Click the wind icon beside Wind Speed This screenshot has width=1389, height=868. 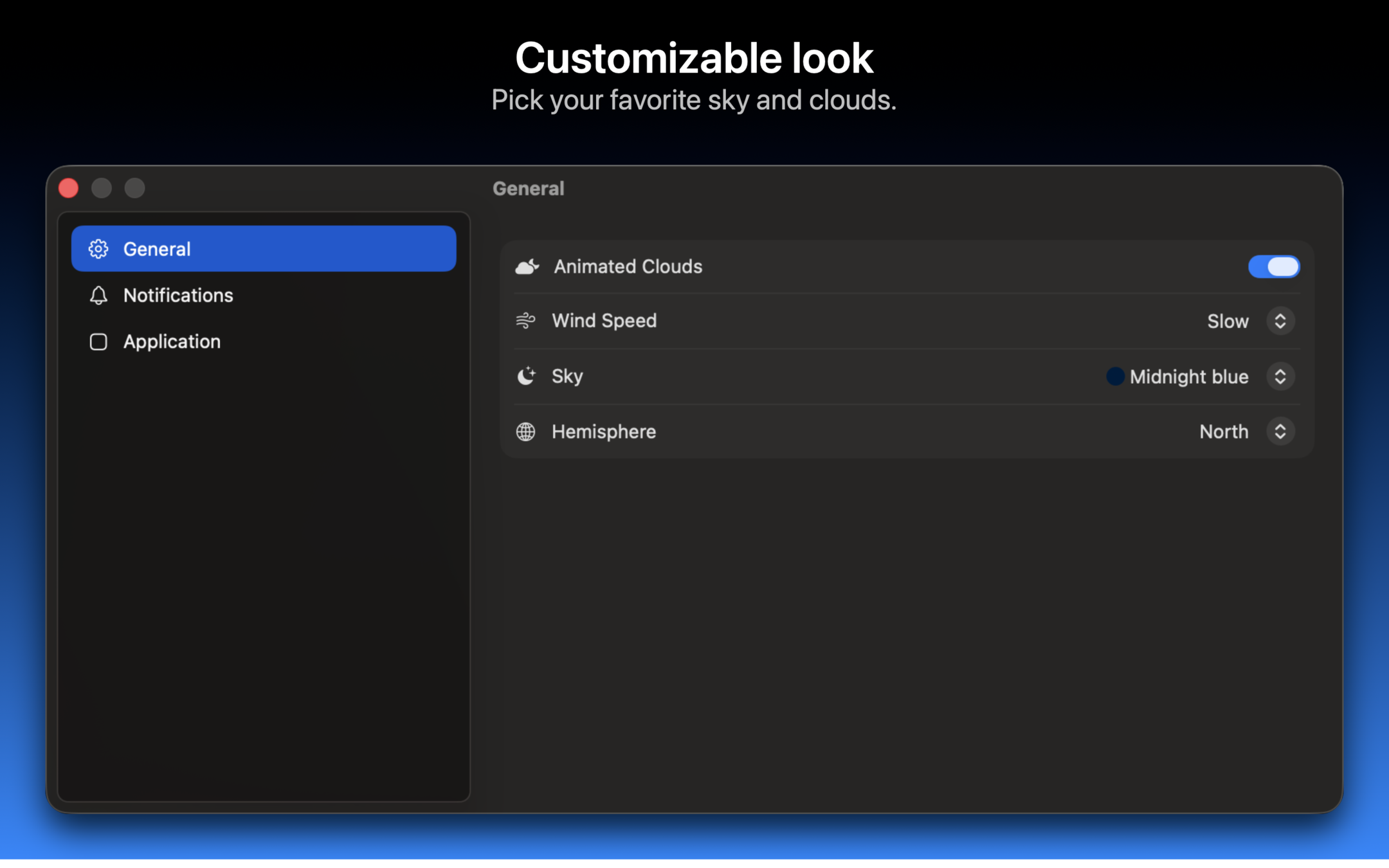coord(525,320)
